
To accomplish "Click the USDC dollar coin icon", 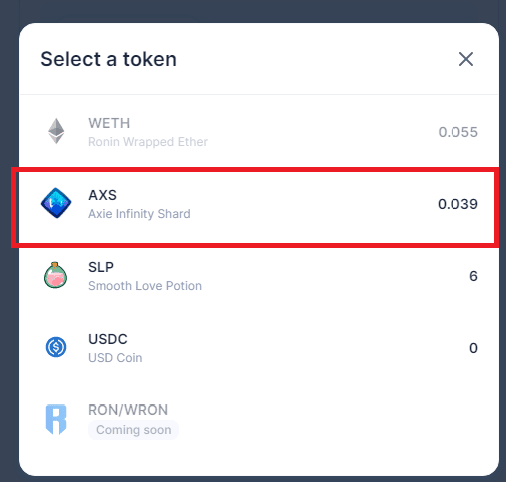I will [x=56, y=347].
